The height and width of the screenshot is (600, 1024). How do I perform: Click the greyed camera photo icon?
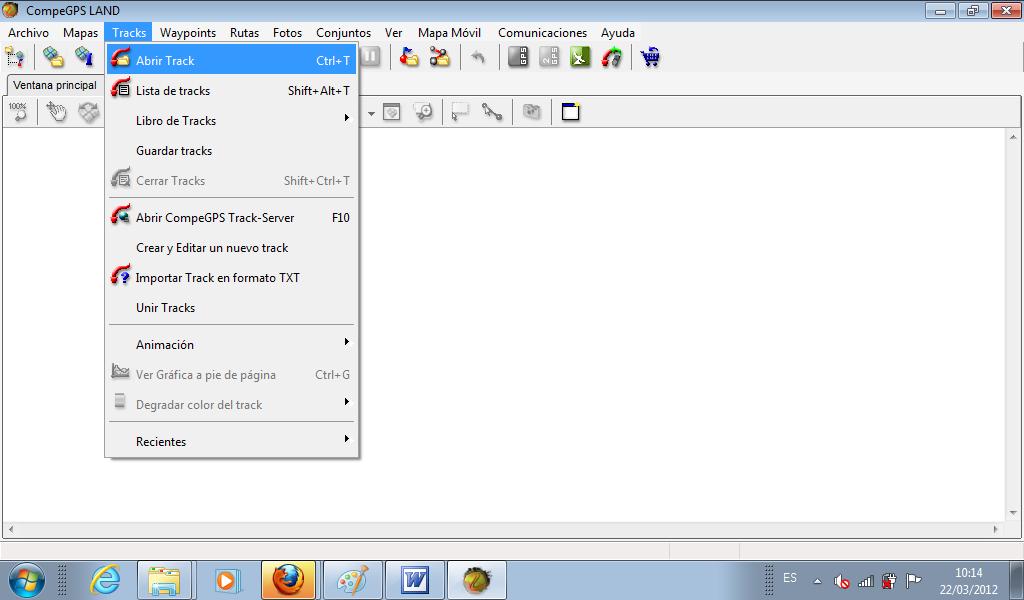coord(532,112)
